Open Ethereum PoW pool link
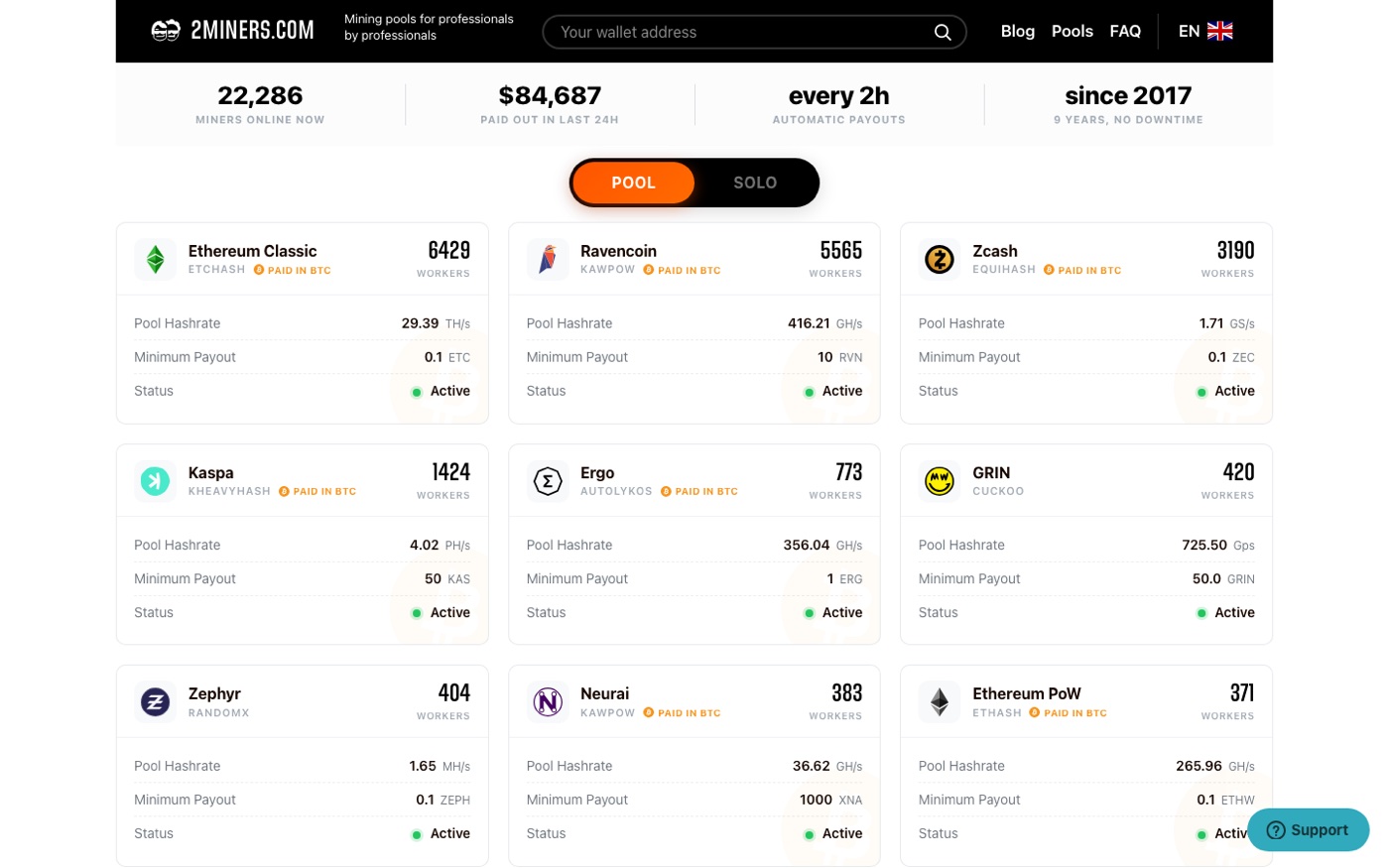 (x=1027, y=693)
